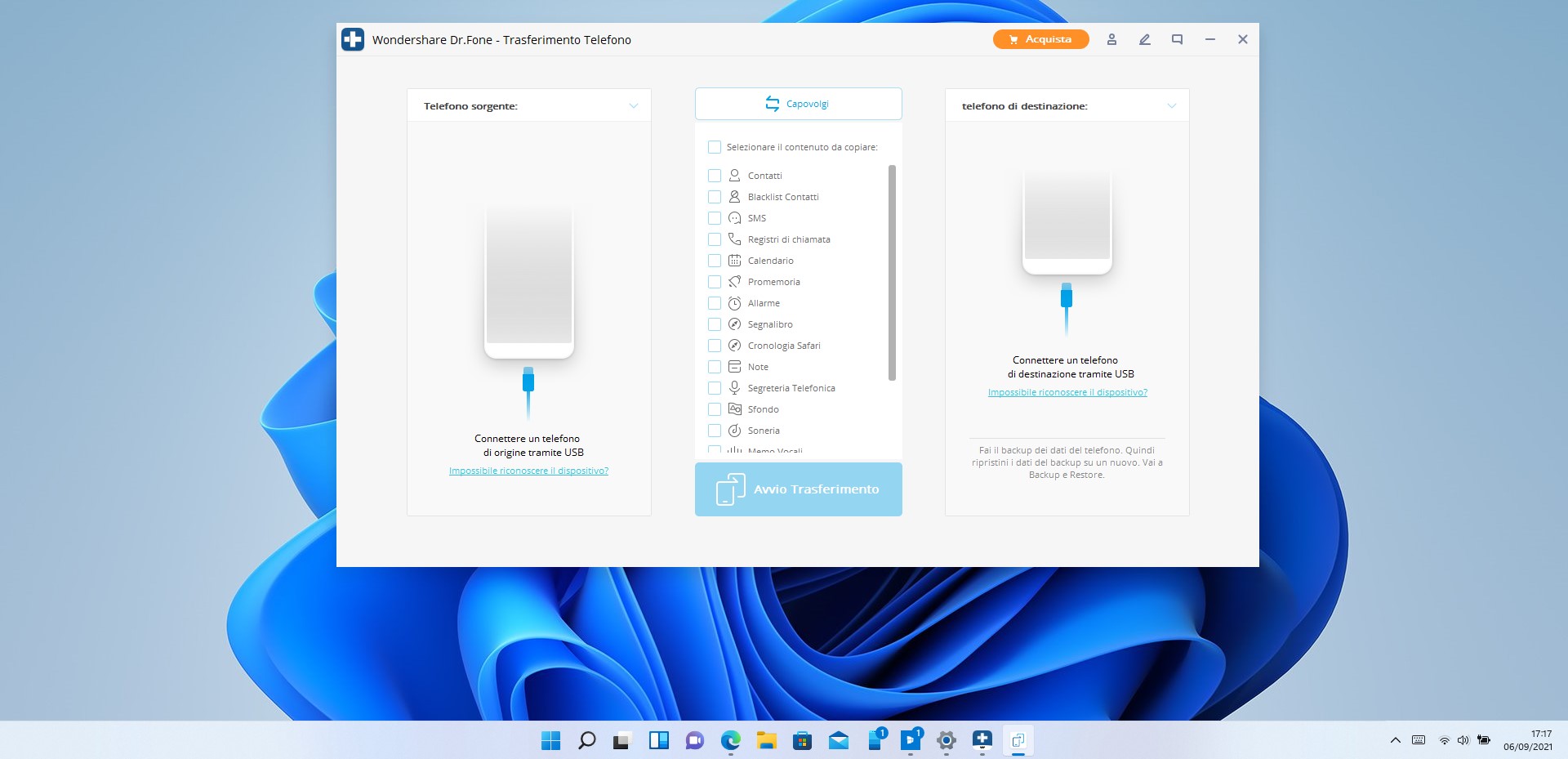Tick the Calendario checkbox

715,261
